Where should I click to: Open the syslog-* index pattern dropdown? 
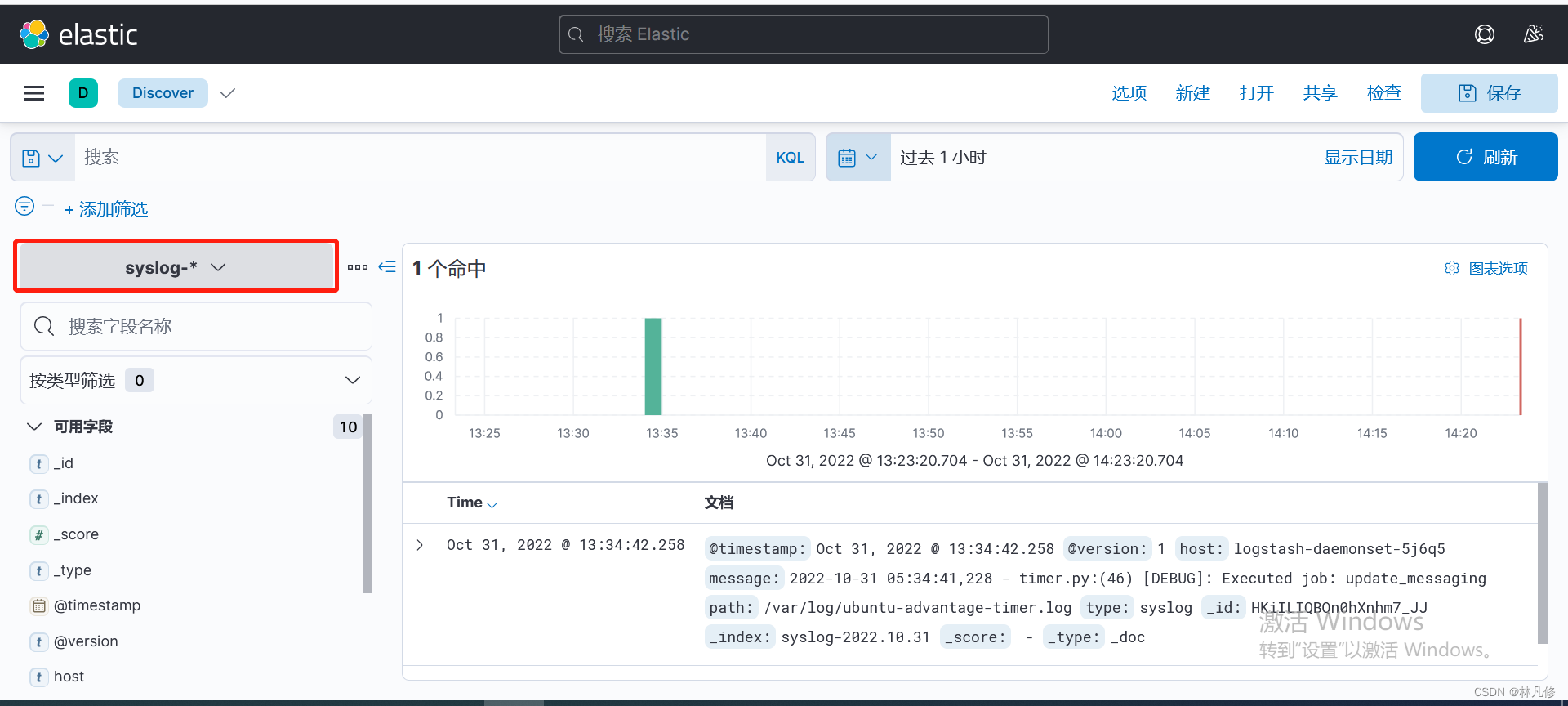pyautogui.click(x=176, y=267)
